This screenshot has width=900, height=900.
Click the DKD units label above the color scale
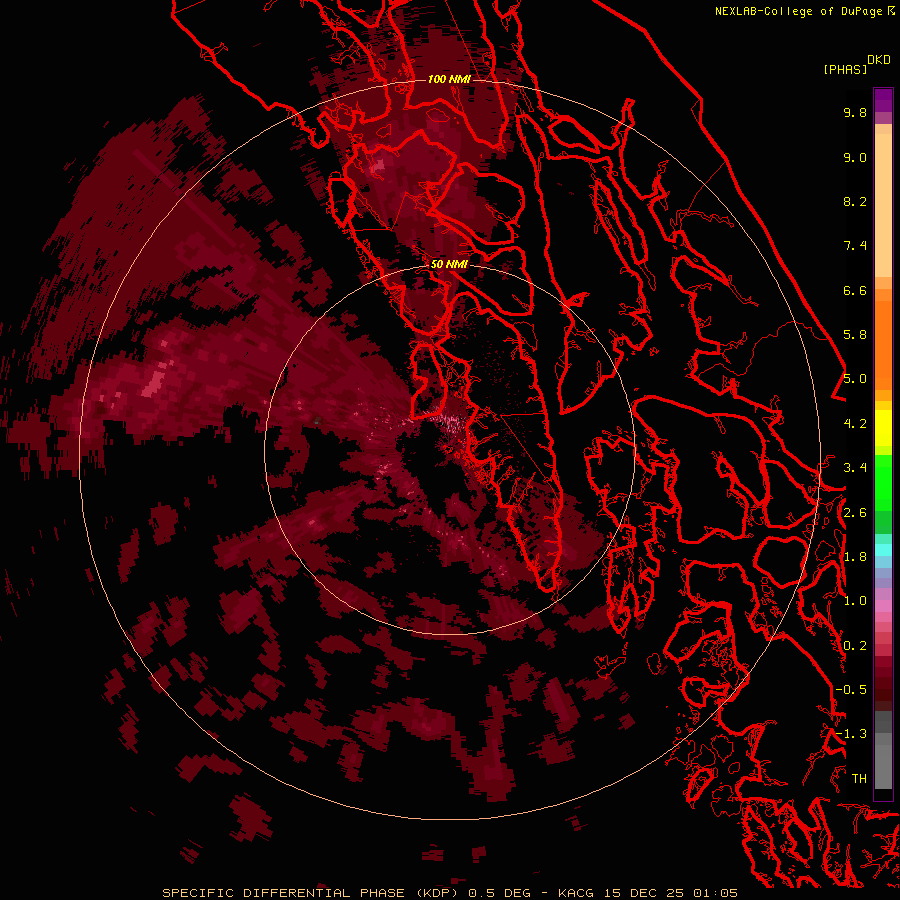(x=878, y=60)
